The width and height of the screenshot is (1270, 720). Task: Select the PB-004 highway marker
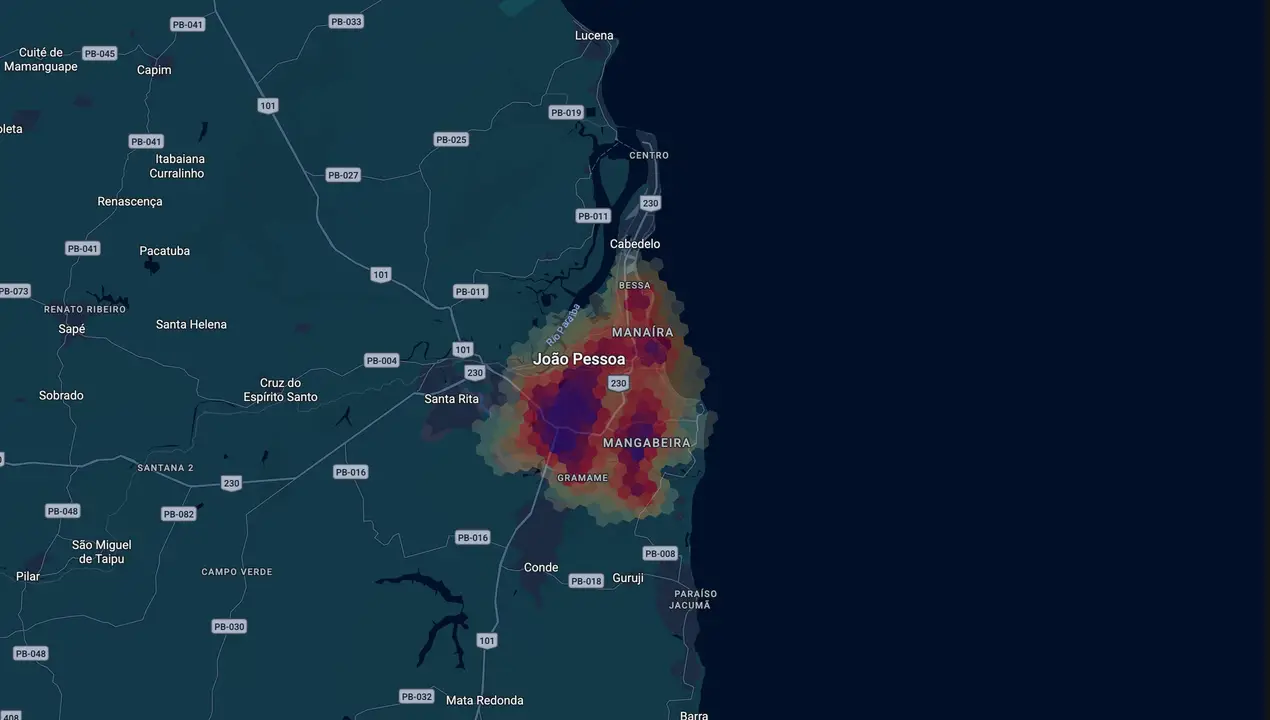pos(382,361)
